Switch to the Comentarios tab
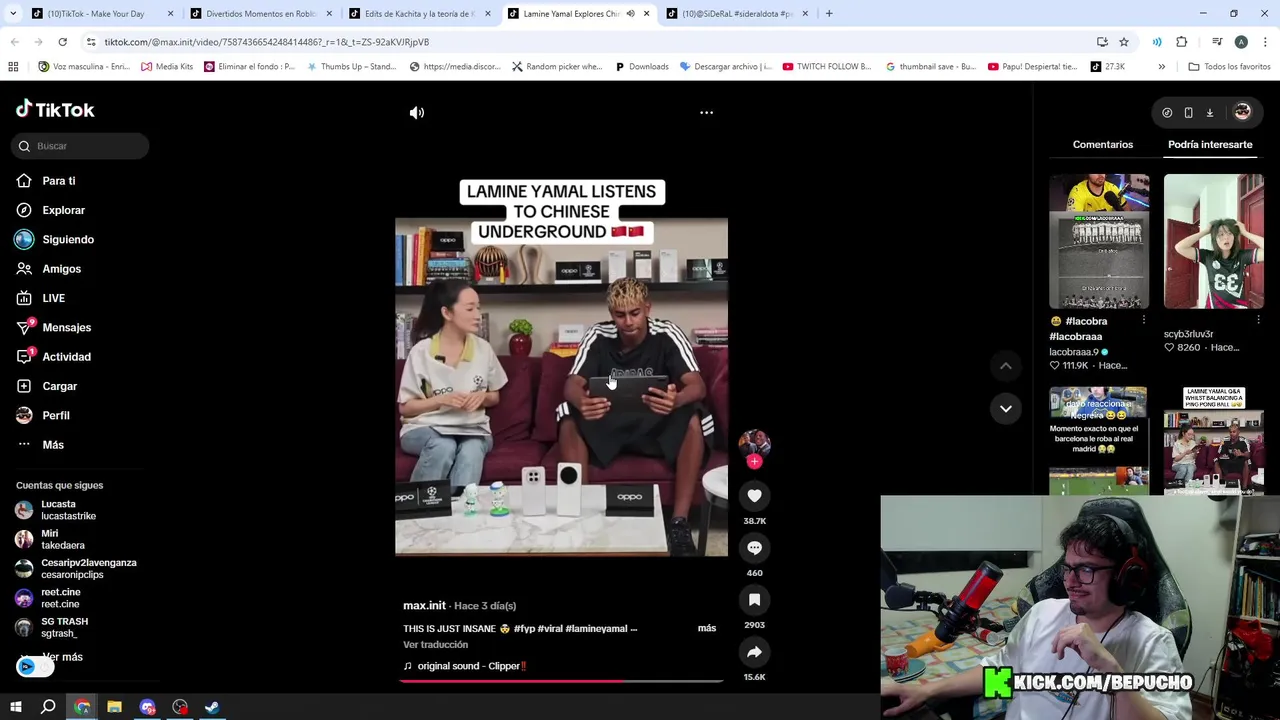 pos(1103,145)
